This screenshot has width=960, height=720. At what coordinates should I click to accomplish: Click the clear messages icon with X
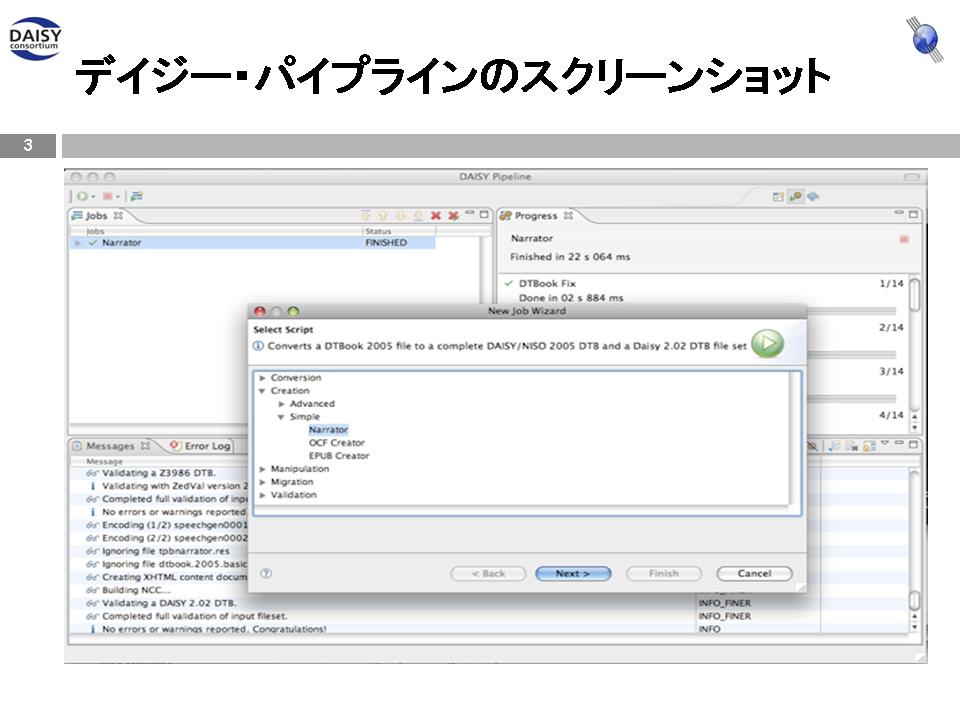(852, 446)
